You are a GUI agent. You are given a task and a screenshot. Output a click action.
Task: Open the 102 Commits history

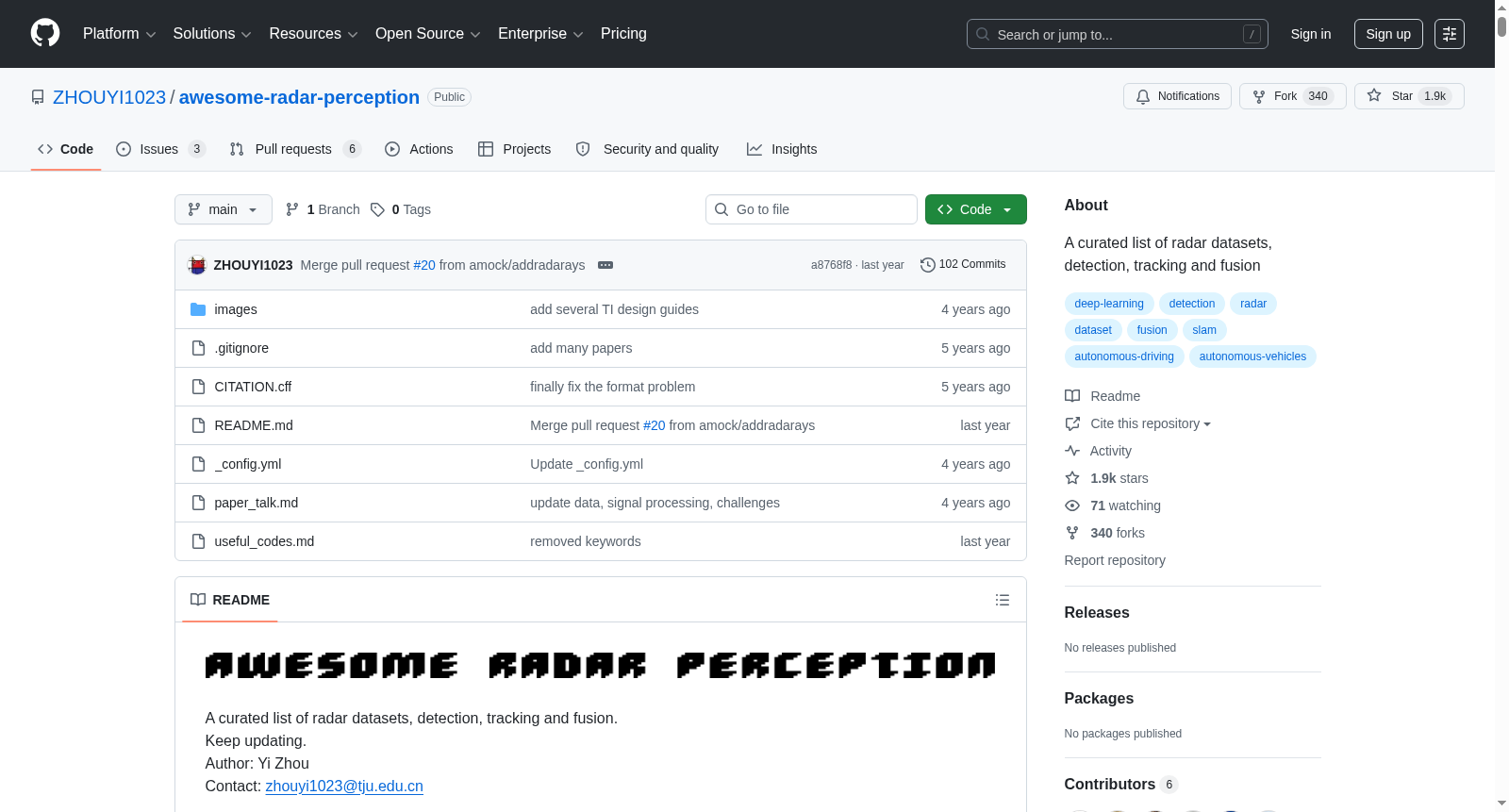click(963, 264)
